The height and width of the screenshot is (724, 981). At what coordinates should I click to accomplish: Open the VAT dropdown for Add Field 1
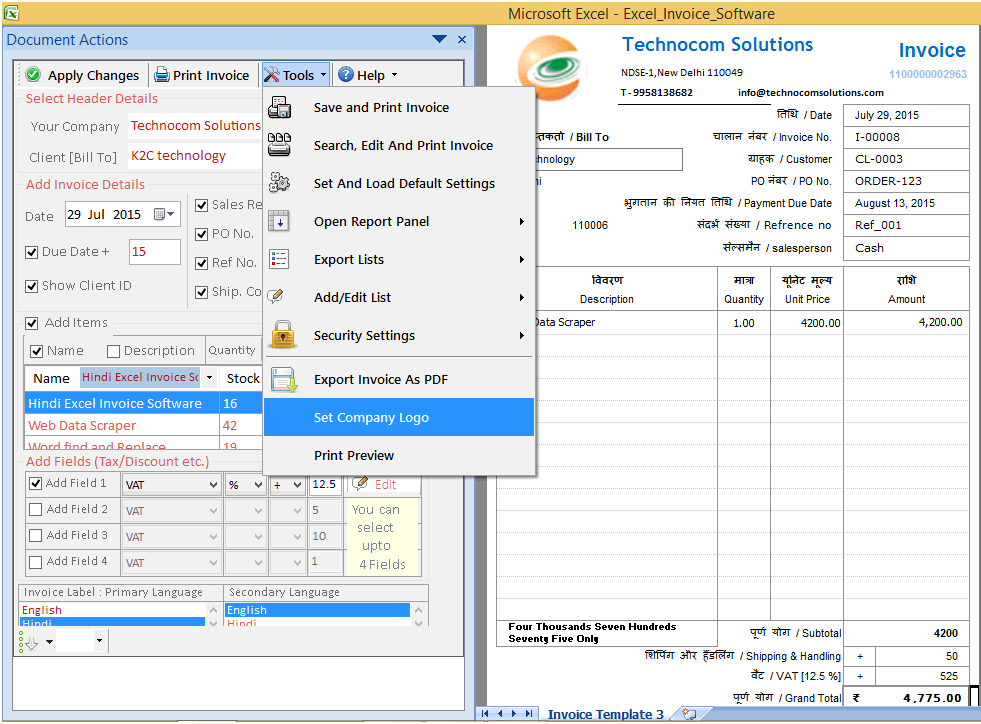click(215, 484)
